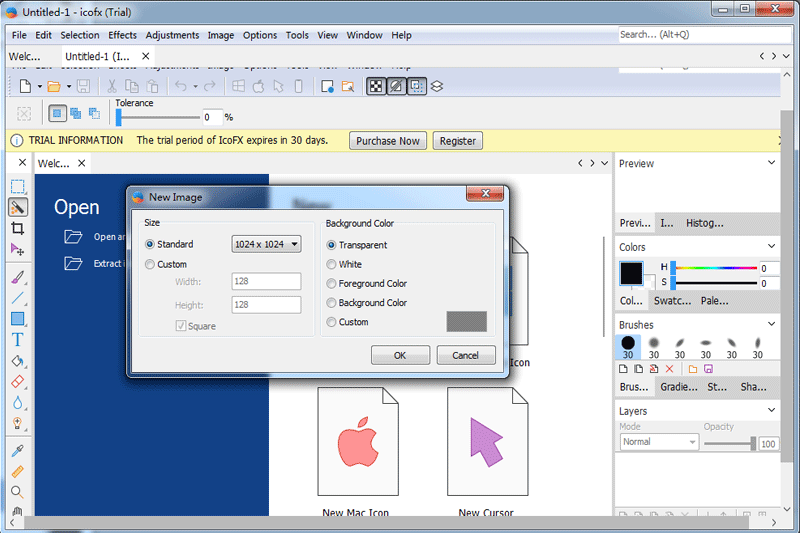Click the Open folder toolbar icon
This screenshot has height=533, width=800.
coord(54,86)
